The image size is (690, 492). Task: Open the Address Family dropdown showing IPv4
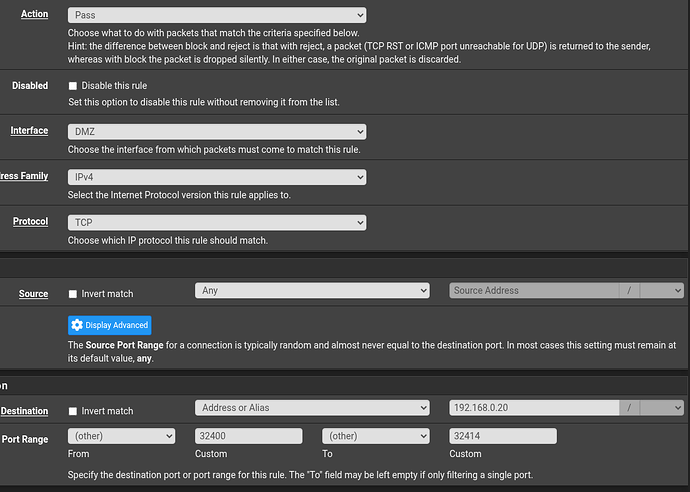(217, 177)
